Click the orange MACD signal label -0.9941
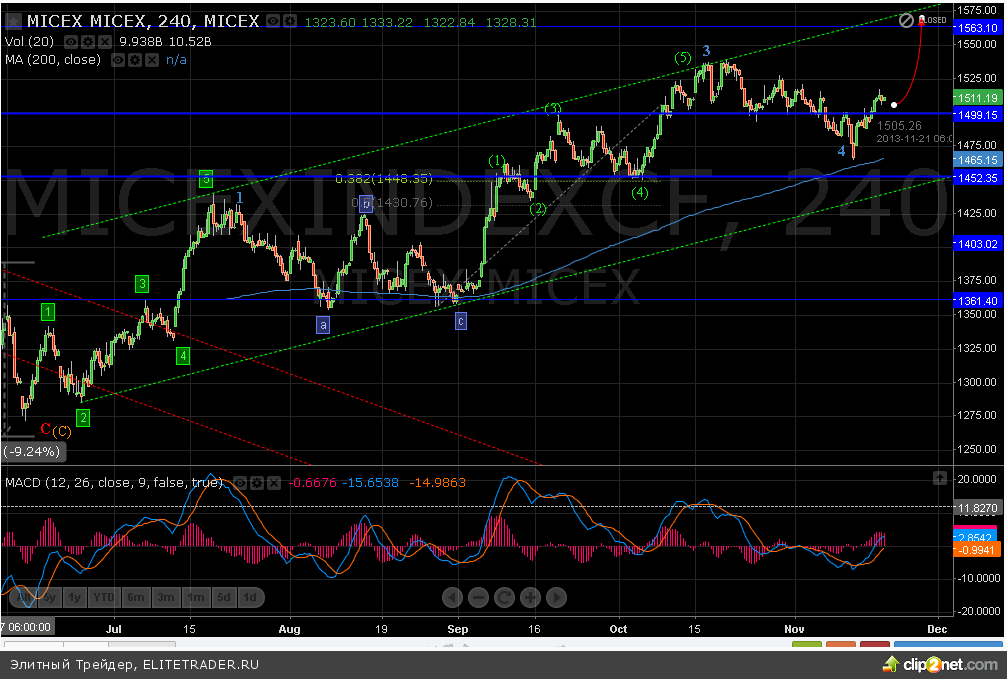Viewport: 1007px width, 679px height. (976, 550)
